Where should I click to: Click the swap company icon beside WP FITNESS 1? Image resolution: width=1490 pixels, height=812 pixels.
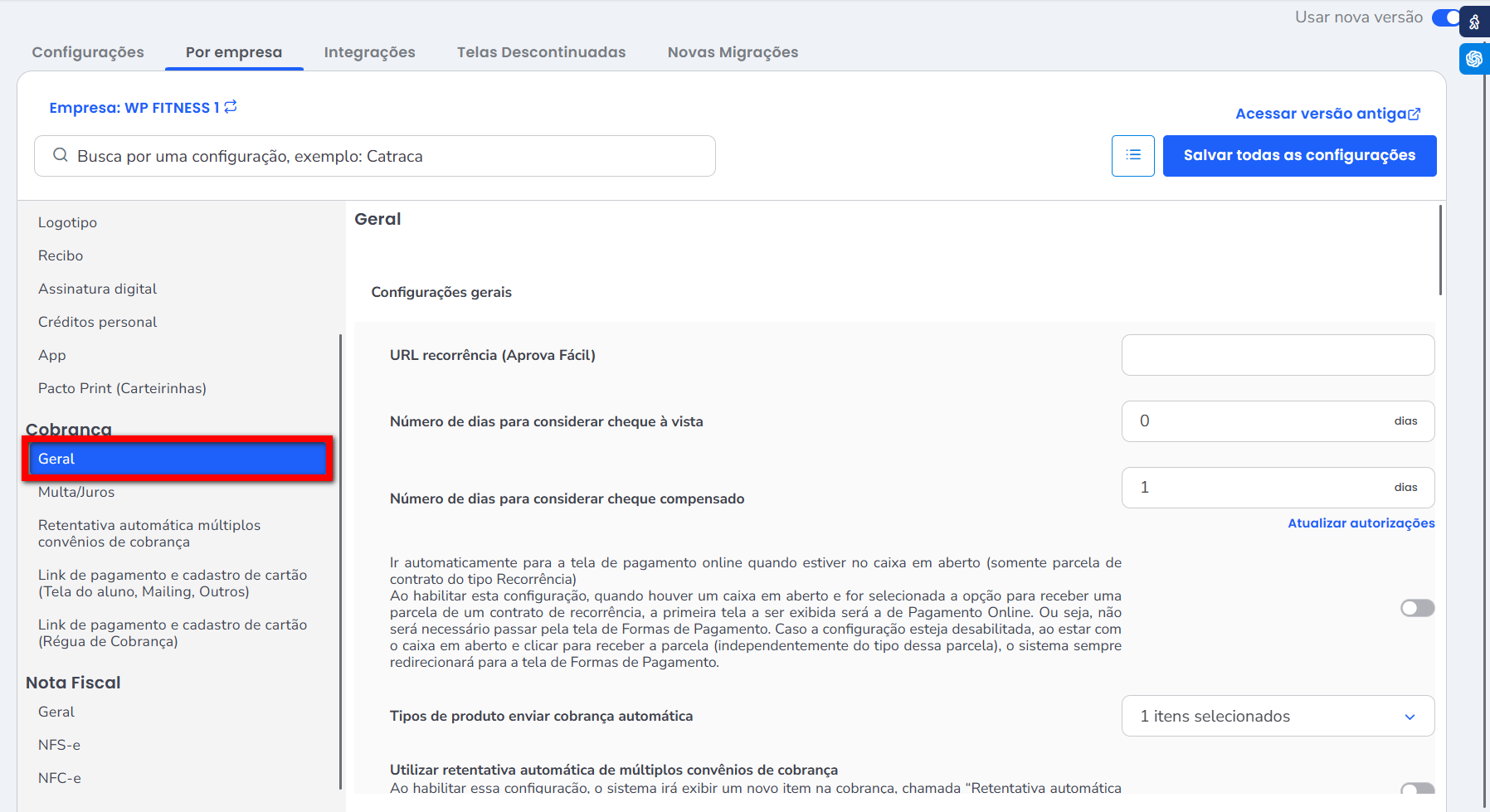(231, 107)
